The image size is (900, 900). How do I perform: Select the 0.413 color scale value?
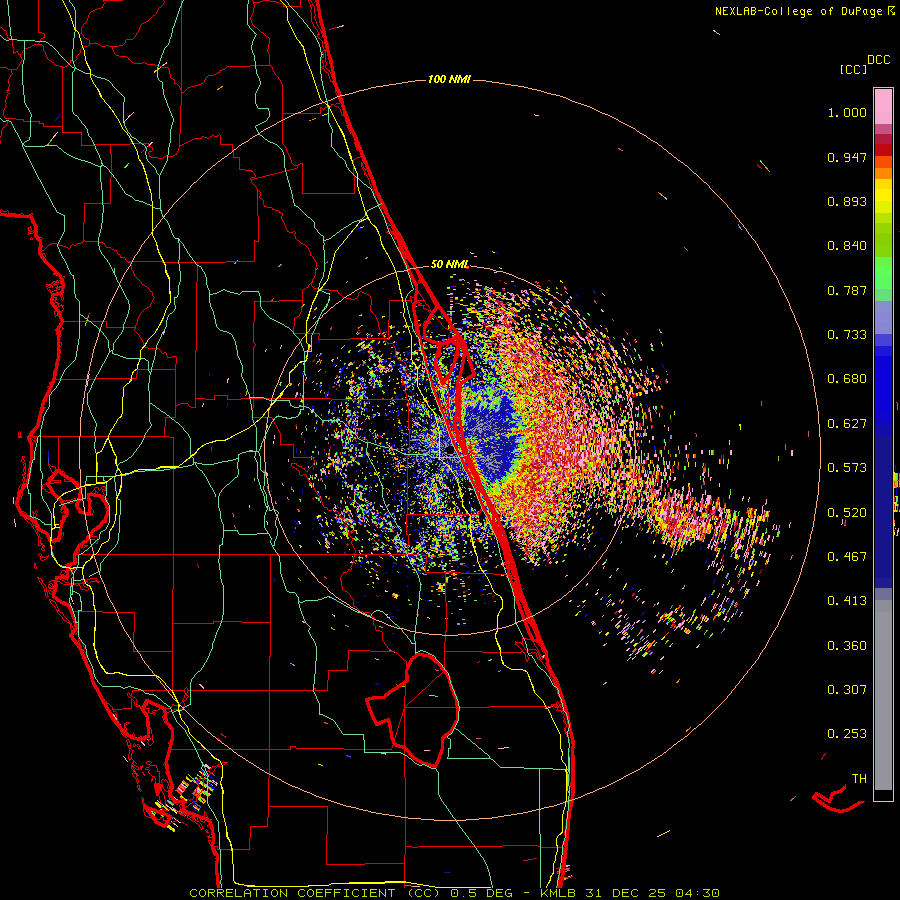pos(847,601)
